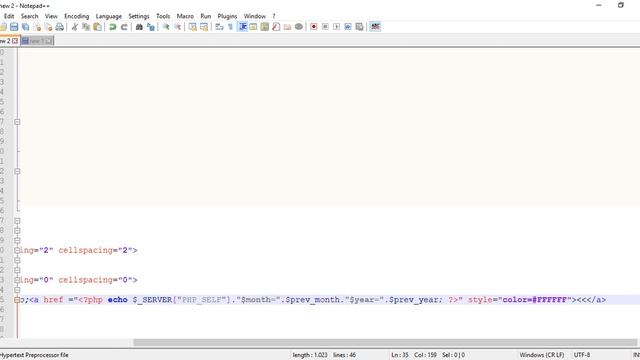This screenshot has height=360, width=640.
Task: Open the ? help menu
Action: tap(274, 16)
